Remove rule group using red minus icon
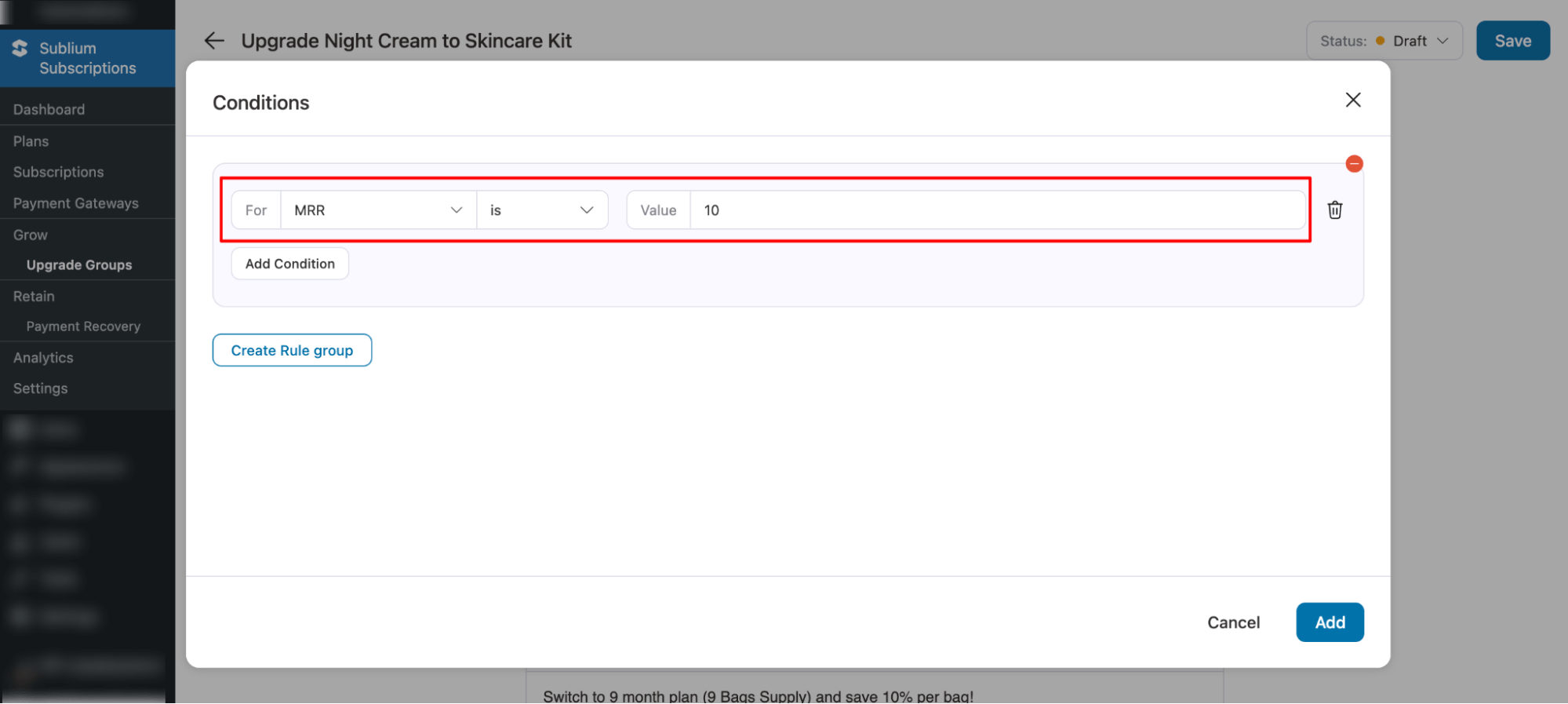This screenshot has width=1568, height=704. click(x=1354, y=164)
